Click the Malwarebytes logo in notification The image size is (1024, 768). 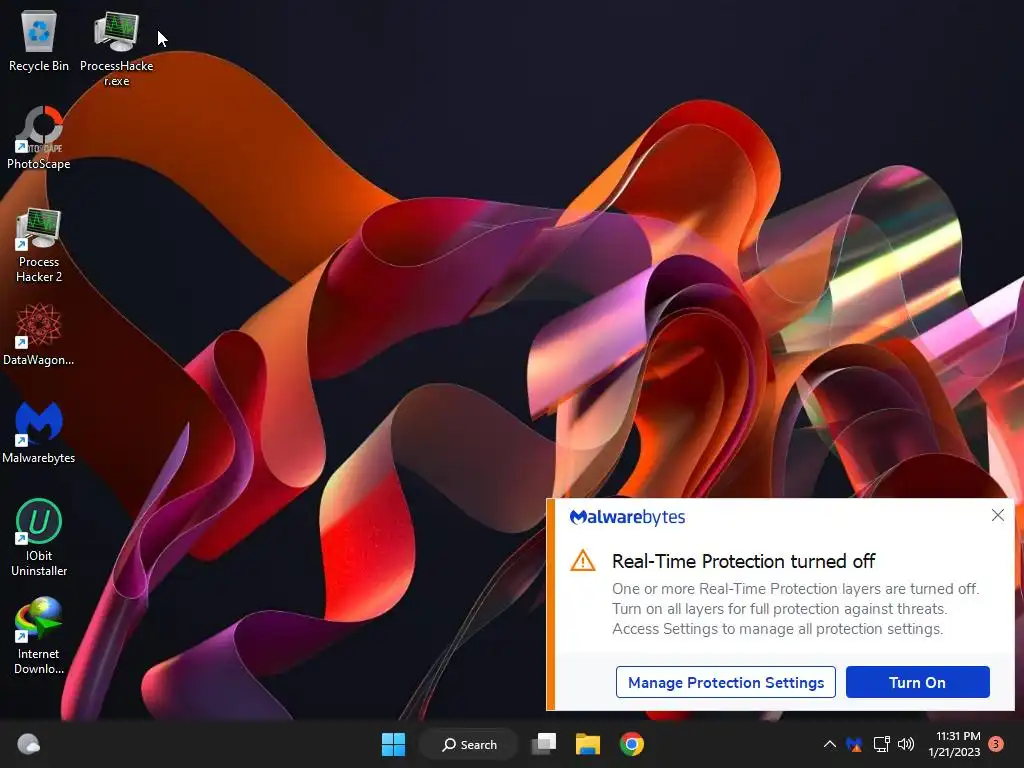click(x=627, y=517)
